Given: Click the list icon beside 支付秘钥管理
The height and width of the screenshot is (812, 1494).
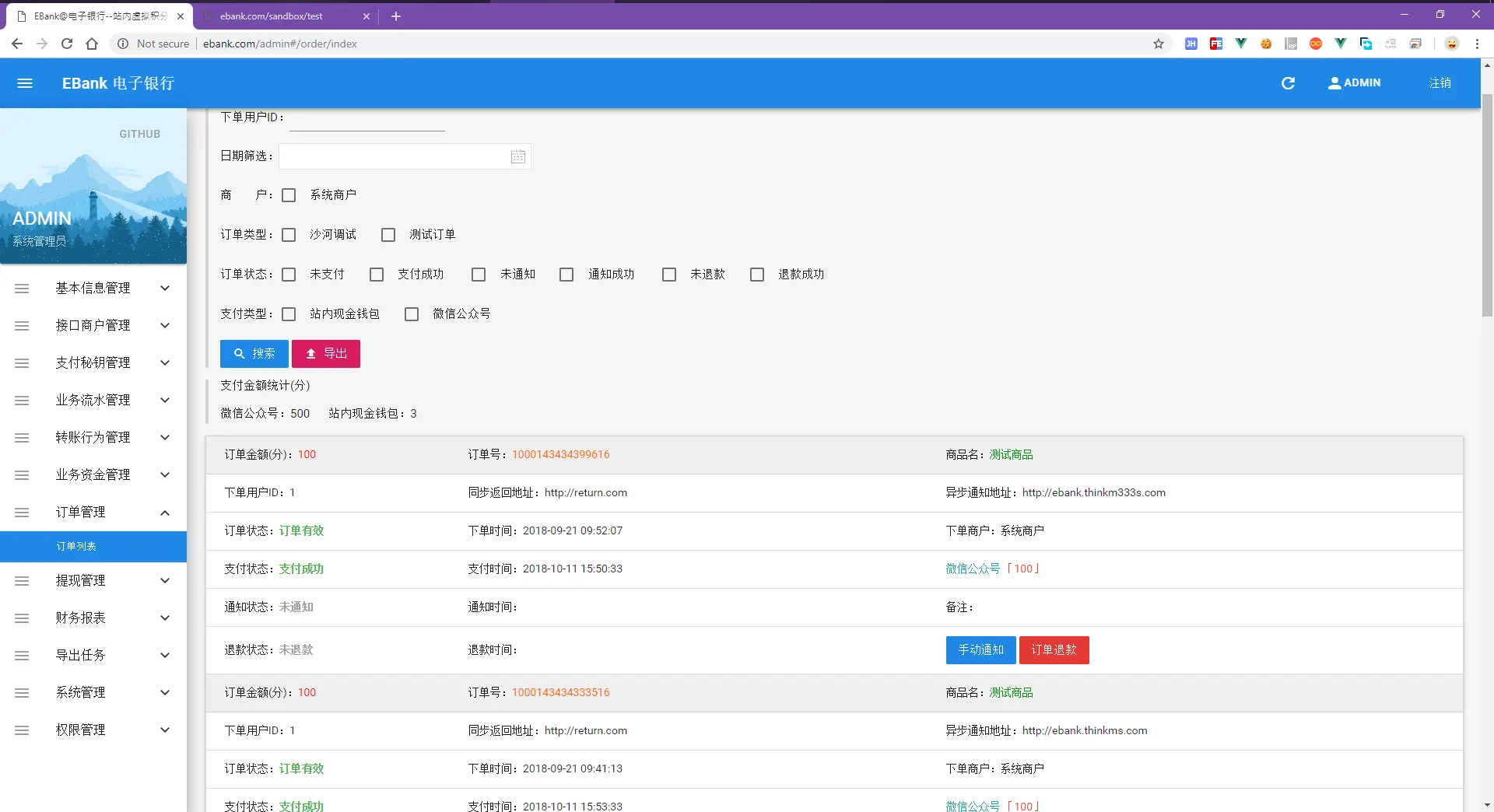Looking at the screenshot, I should tap(22, 363).
